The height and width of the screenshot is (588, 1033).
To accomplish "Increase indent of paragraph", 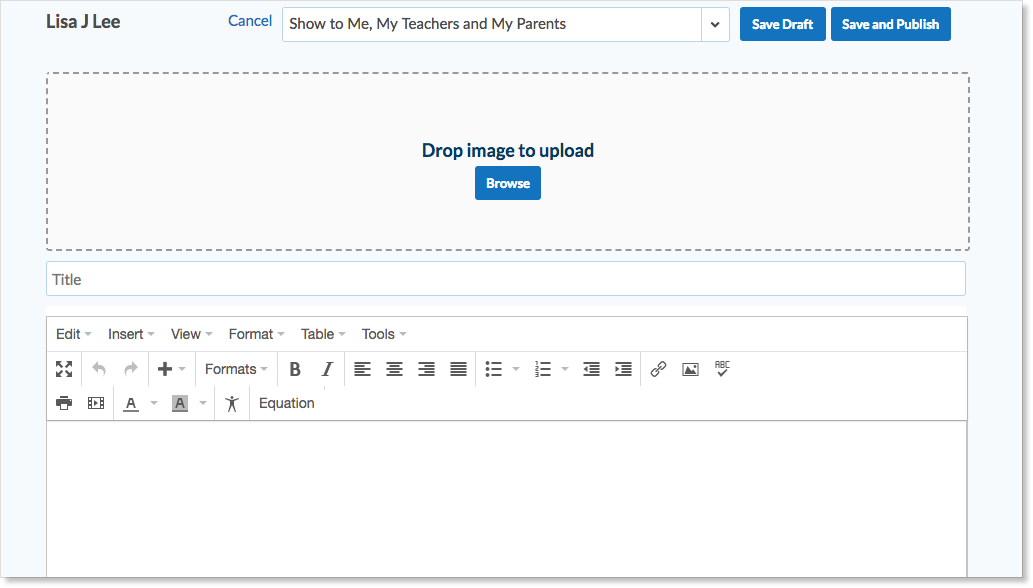I will point(623,369).
